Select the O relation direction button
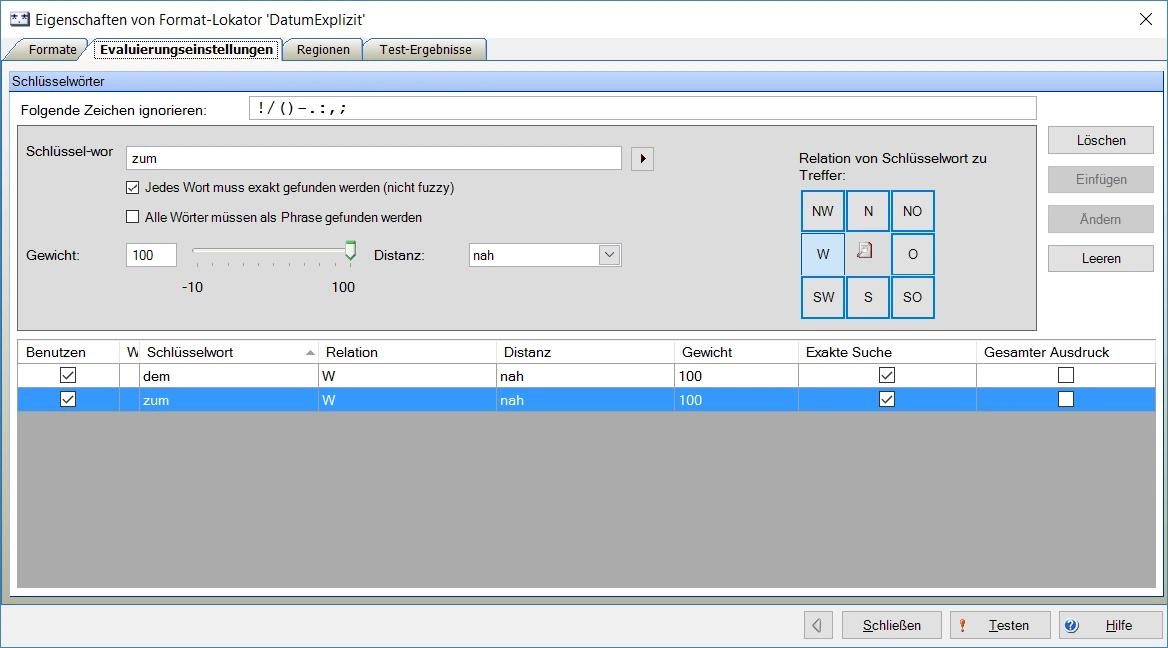 click(x=912, y=254)
